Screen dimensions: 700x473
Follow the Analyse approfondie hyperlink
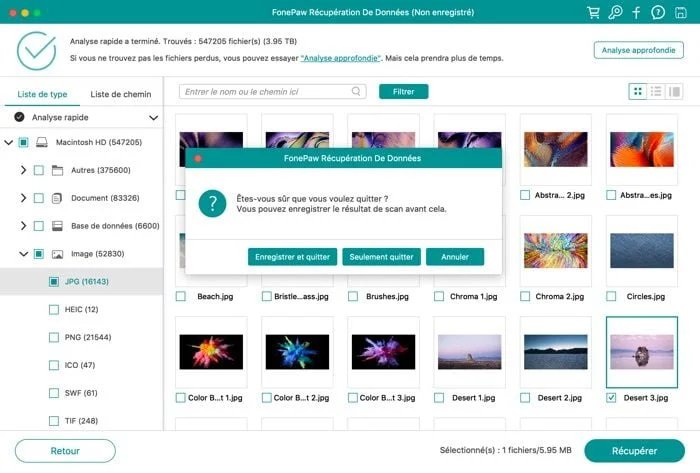(x=341, y=58)
